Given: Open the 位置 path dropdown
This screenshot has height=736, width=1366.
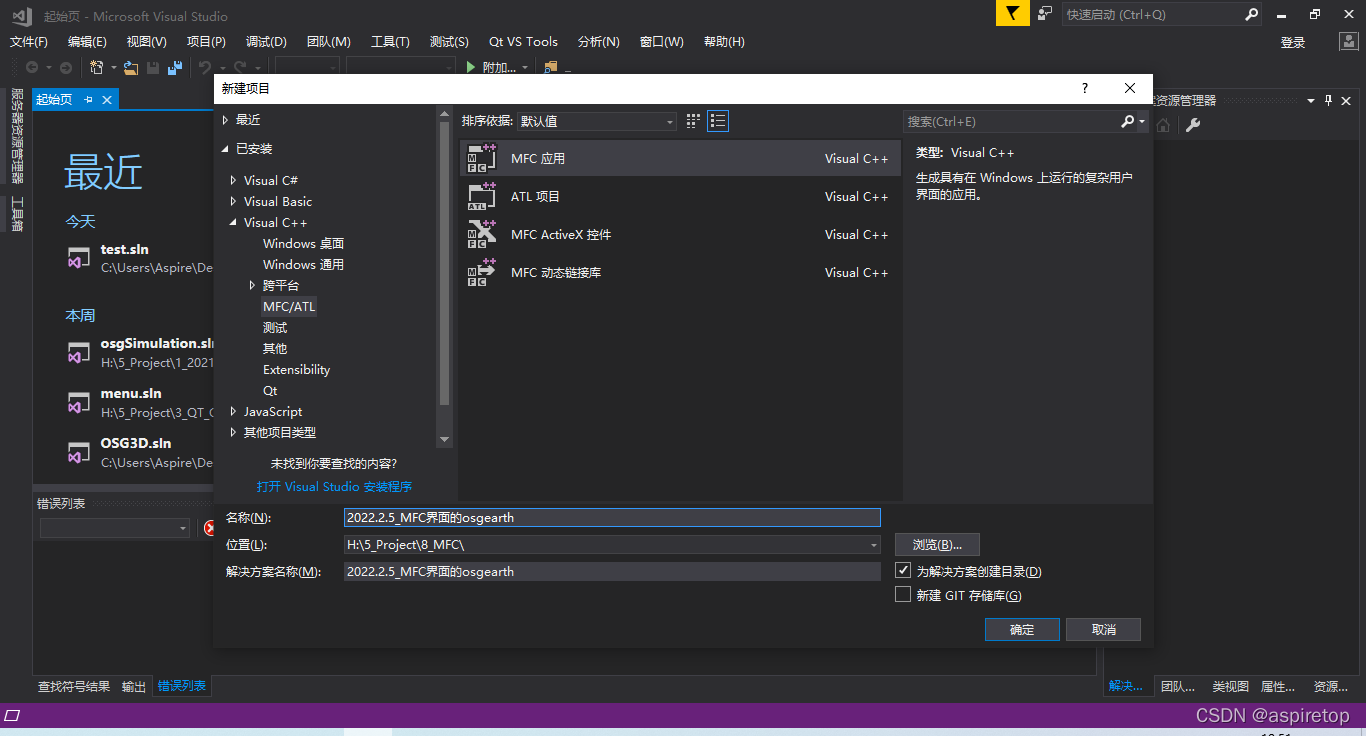Looking at the screenshot, I should 874,545.
